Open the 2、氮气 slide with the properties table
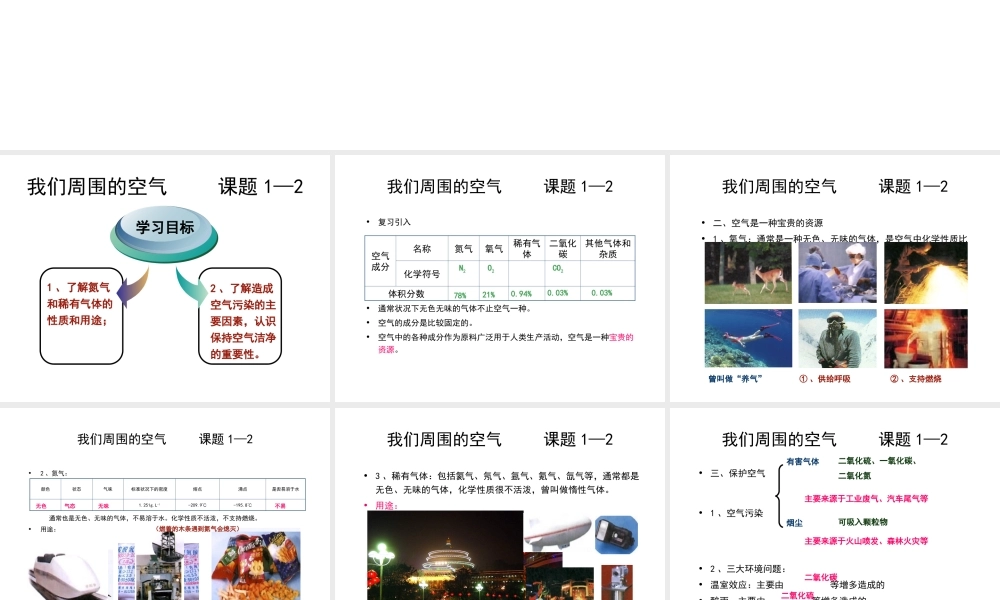This screenshot has width=1000, height=600. pos(165,504)
